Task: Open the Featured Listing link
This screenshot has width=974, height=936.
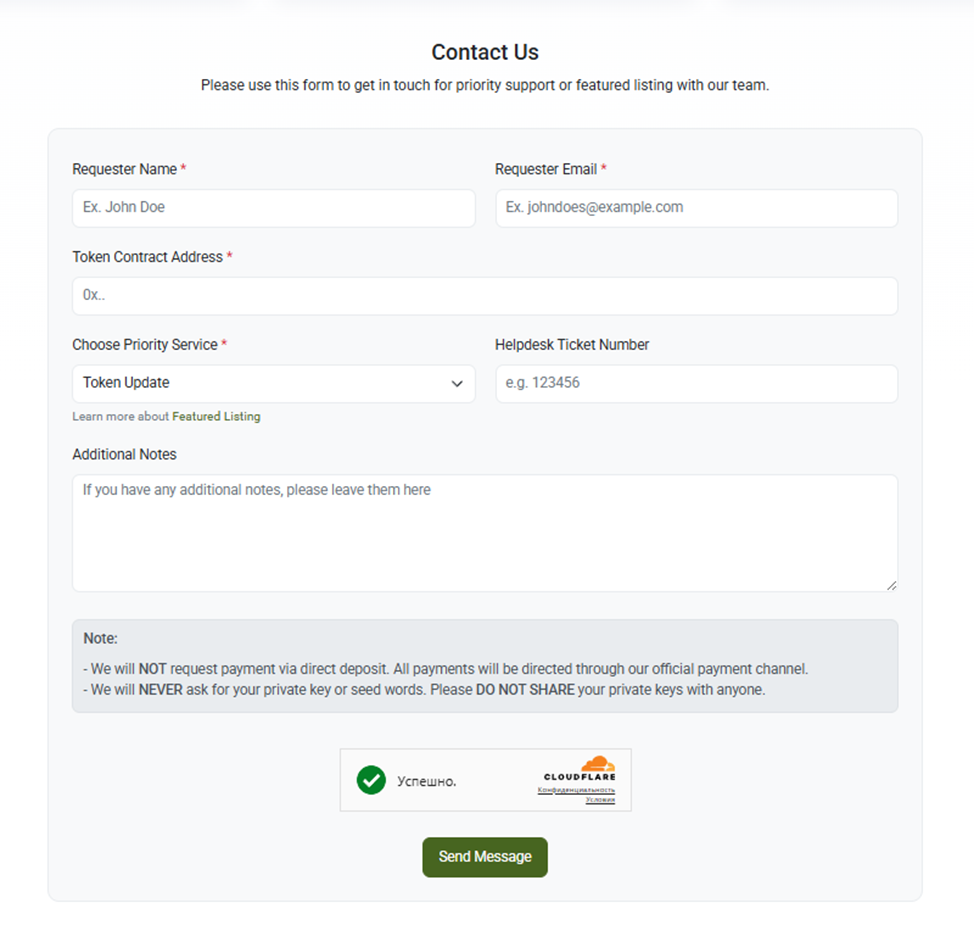Action: 216,416
